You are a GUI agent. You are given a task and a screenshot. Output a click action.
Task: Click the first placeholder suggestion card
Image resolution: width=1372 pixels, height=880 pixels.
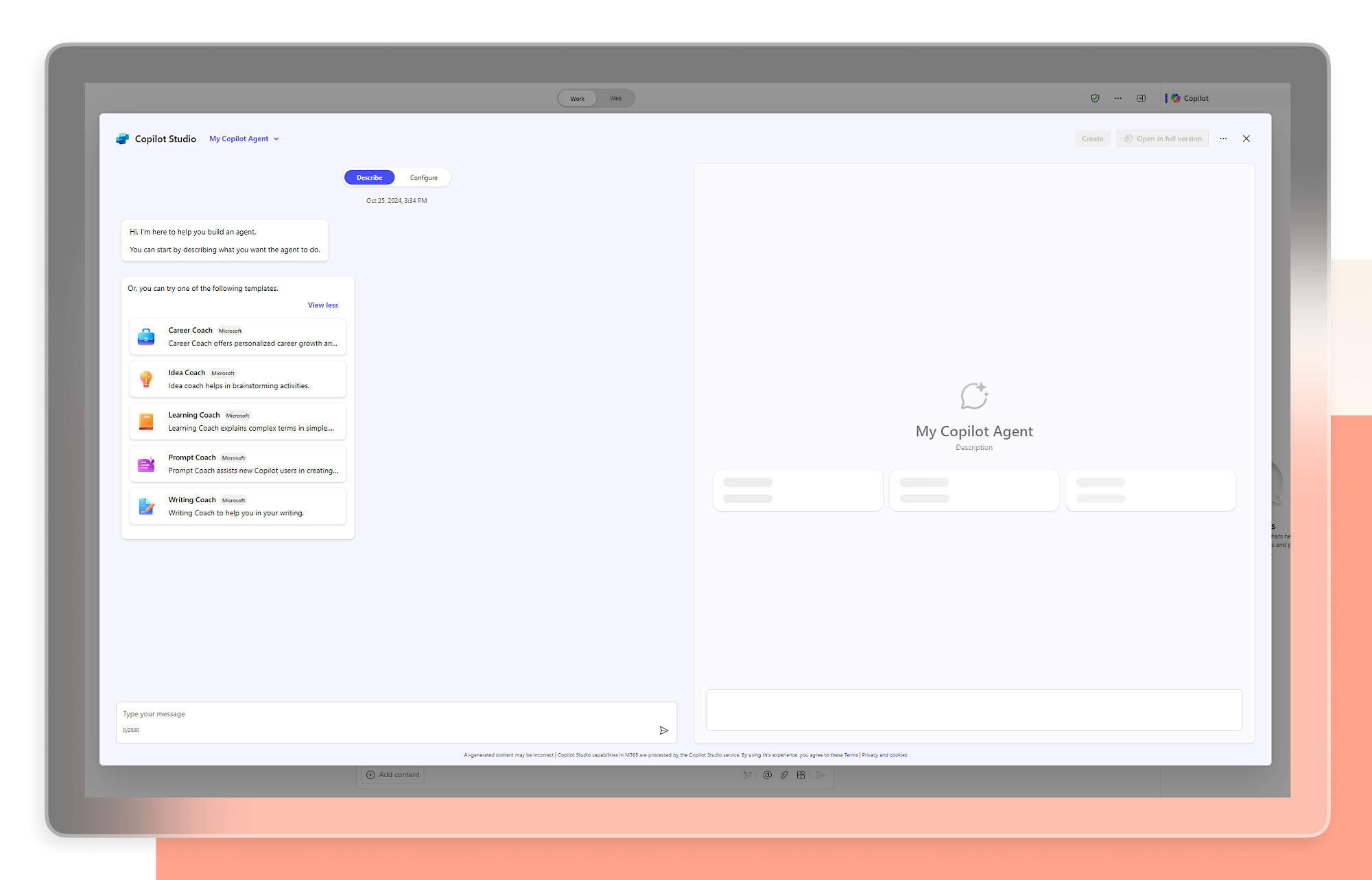(x=798, y=490)
